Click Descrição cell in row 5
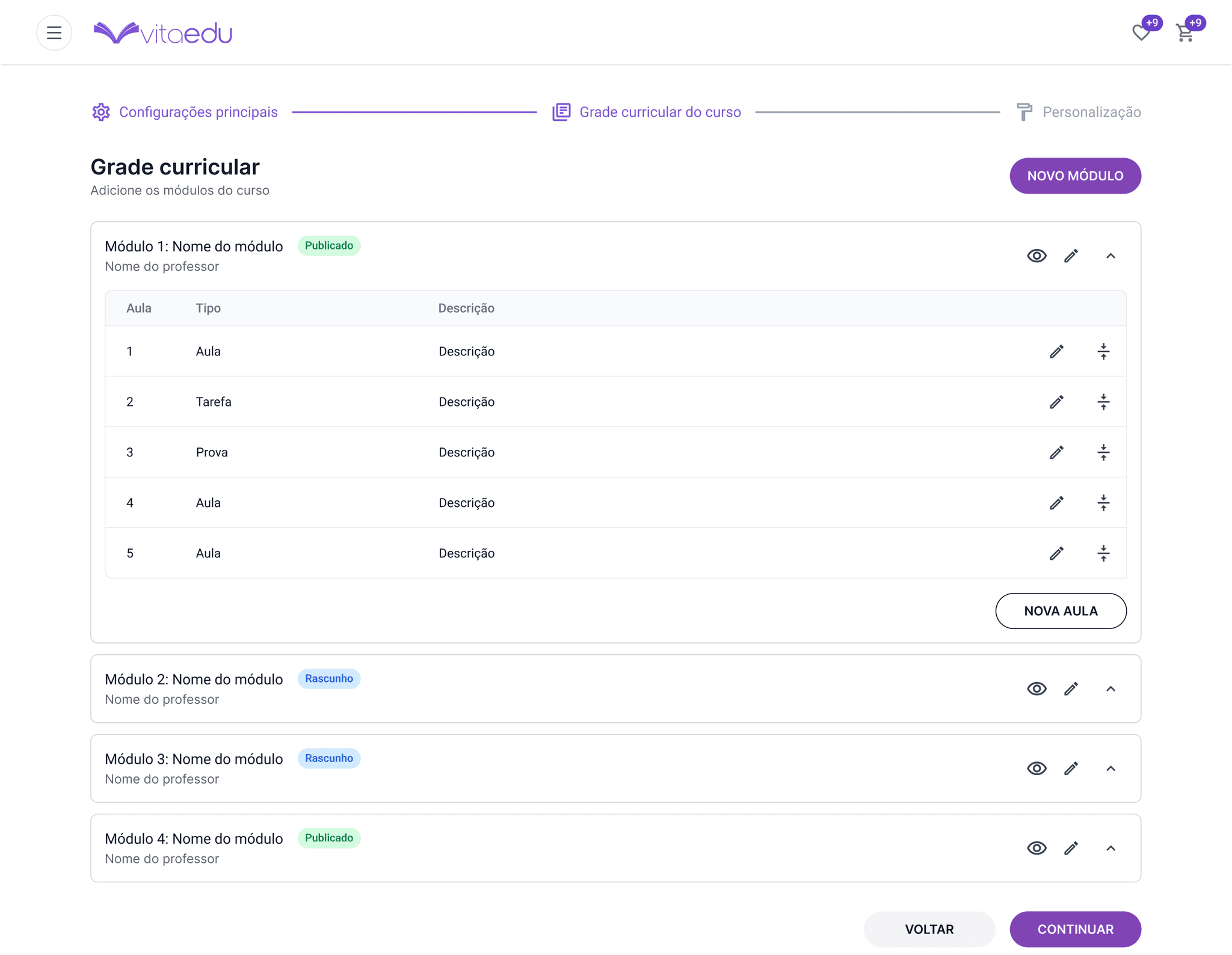The height and width of the screenshot is (955, 1232). point(466,553)
